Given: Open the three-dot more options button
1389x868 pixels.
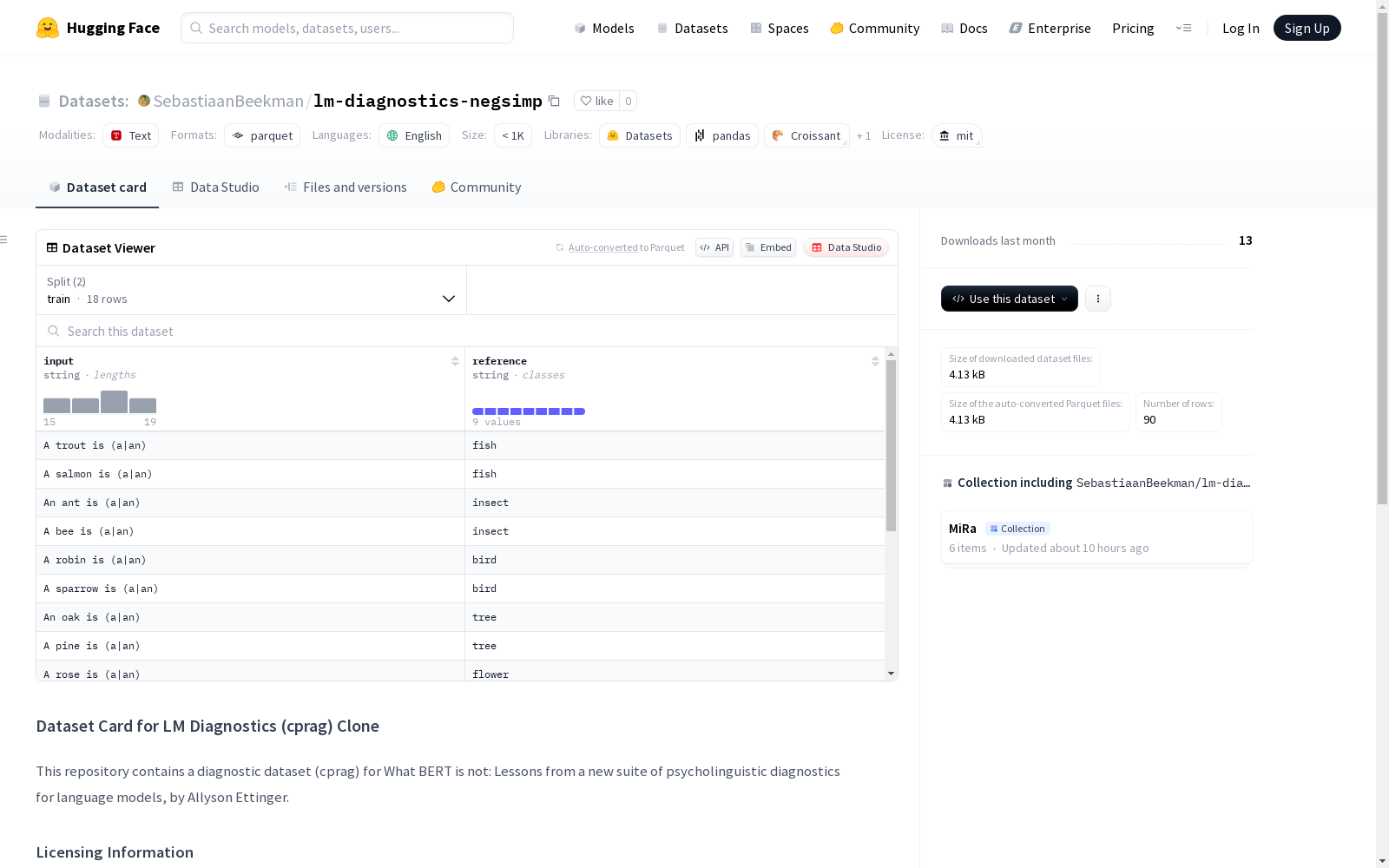Looking at the screenshot, I should (1098, 299).
